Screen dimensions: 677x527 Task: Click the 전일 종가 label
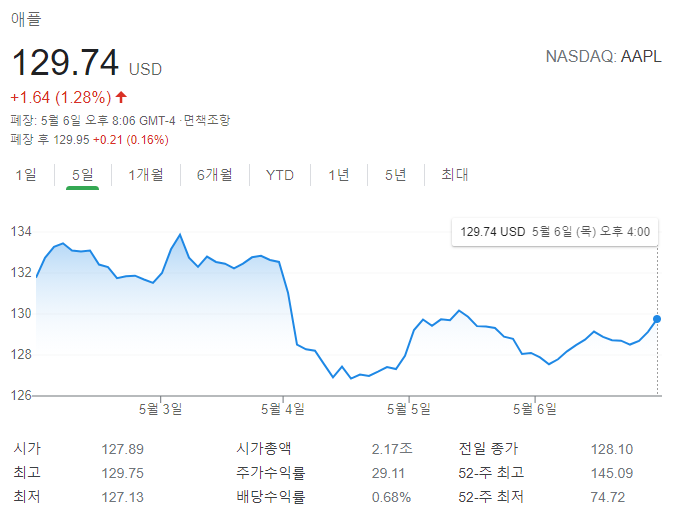(488, 448)
